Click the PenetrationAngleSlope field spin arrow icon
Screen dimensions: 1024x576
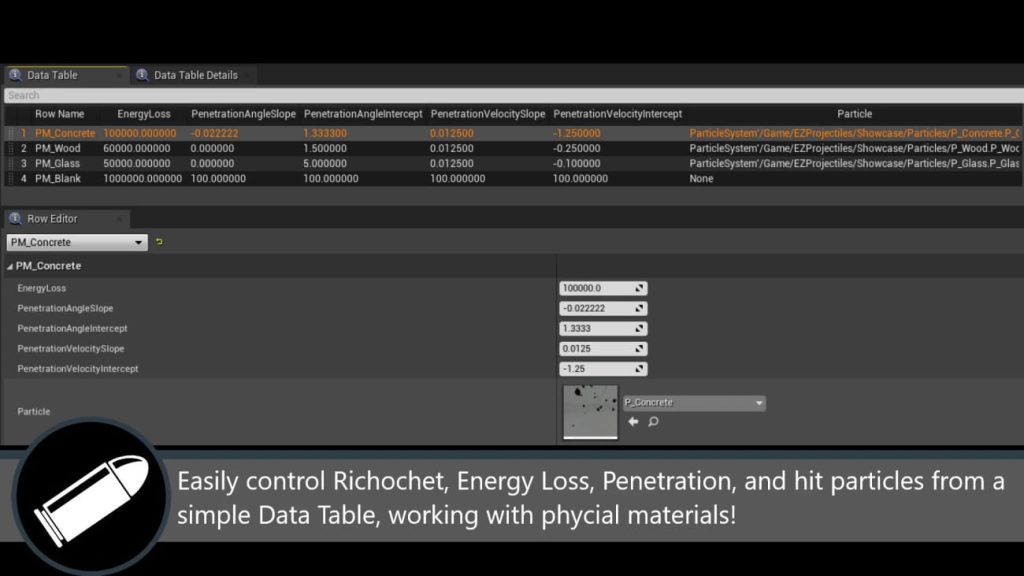[639, 309]
